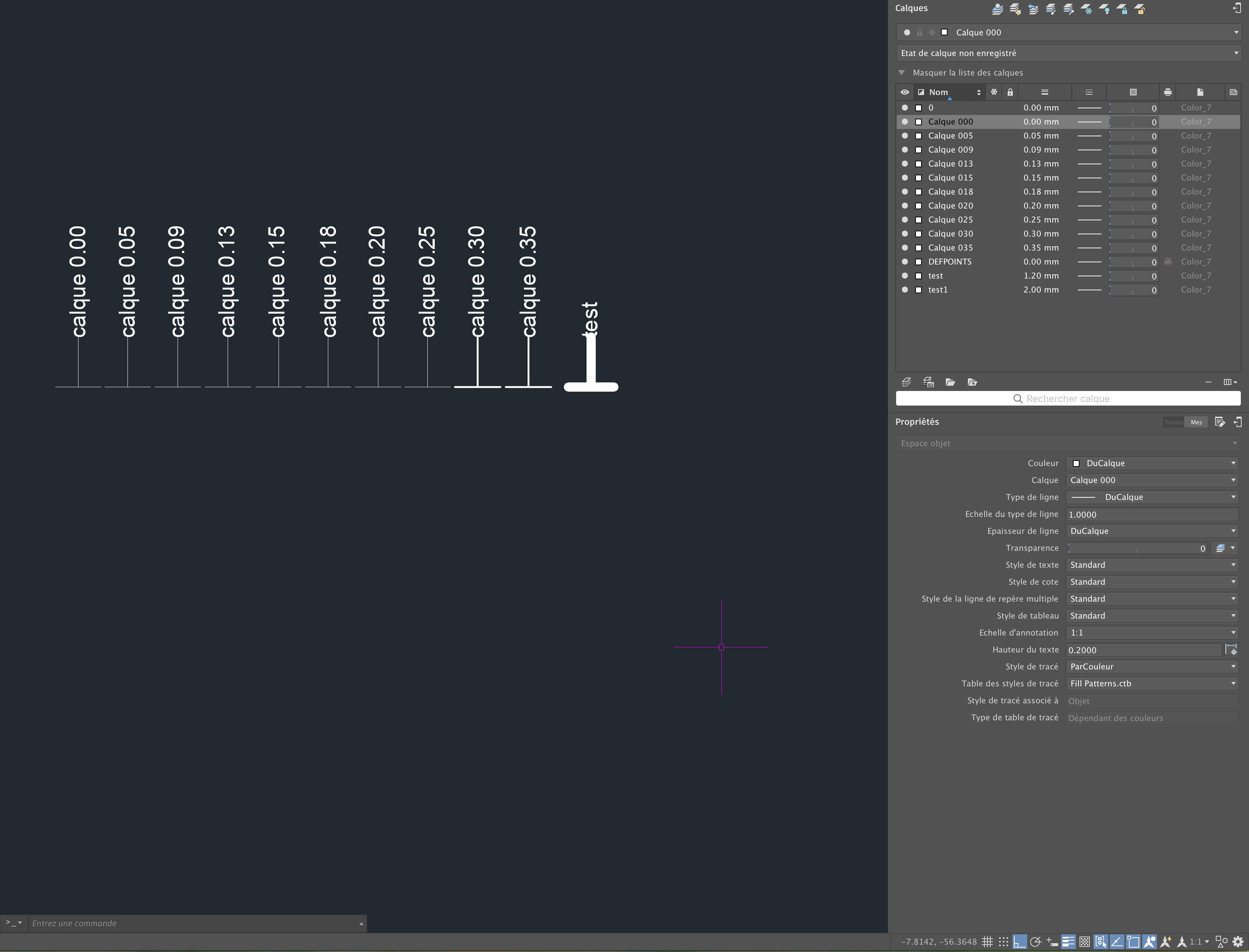Toggle visibility dot of layer test1
Viewport: 1249px width, 952px height.
tap(905, 290)
